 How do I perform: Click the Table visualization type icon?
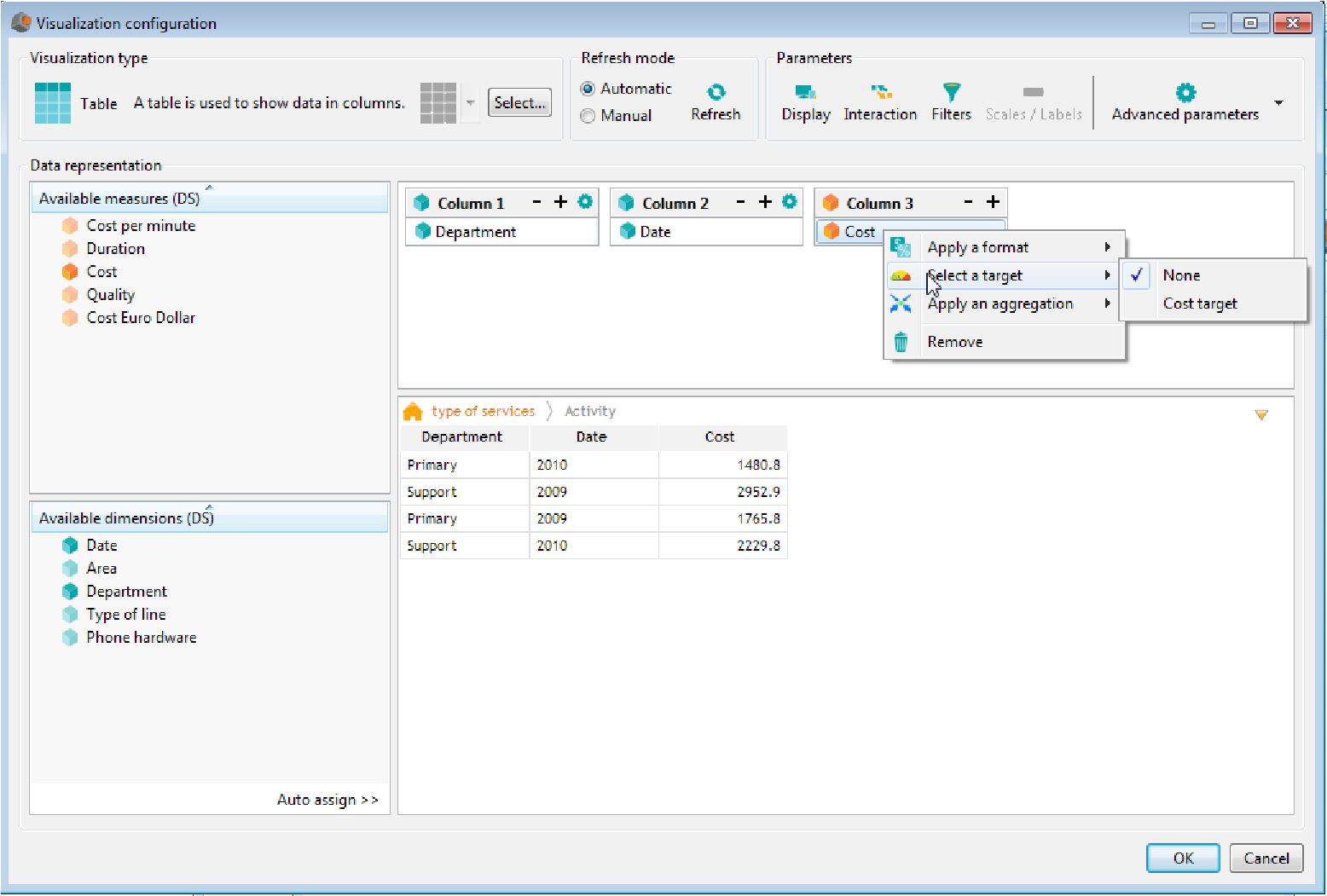click(x=53, y=103)
